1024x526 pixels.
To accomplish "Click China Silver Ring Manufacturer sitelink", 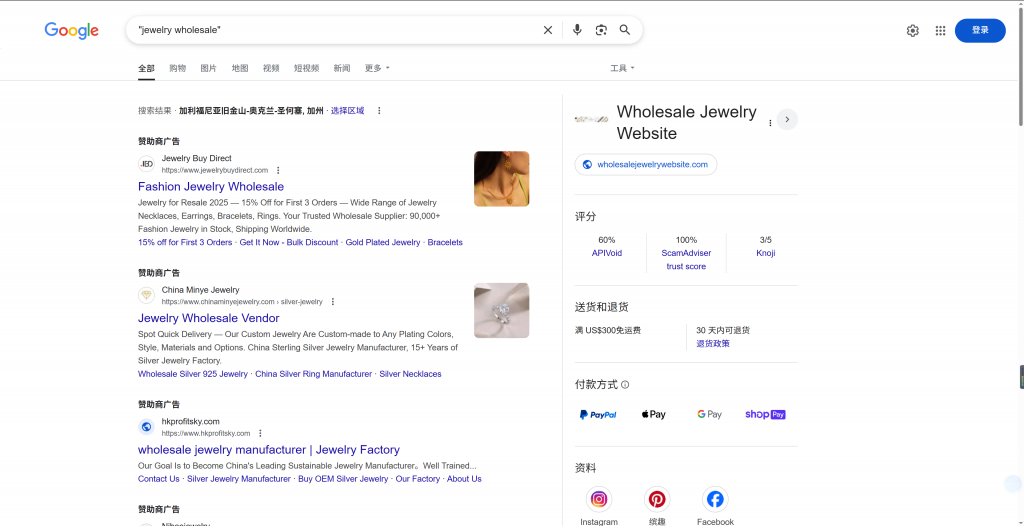I will coord(313,374).
